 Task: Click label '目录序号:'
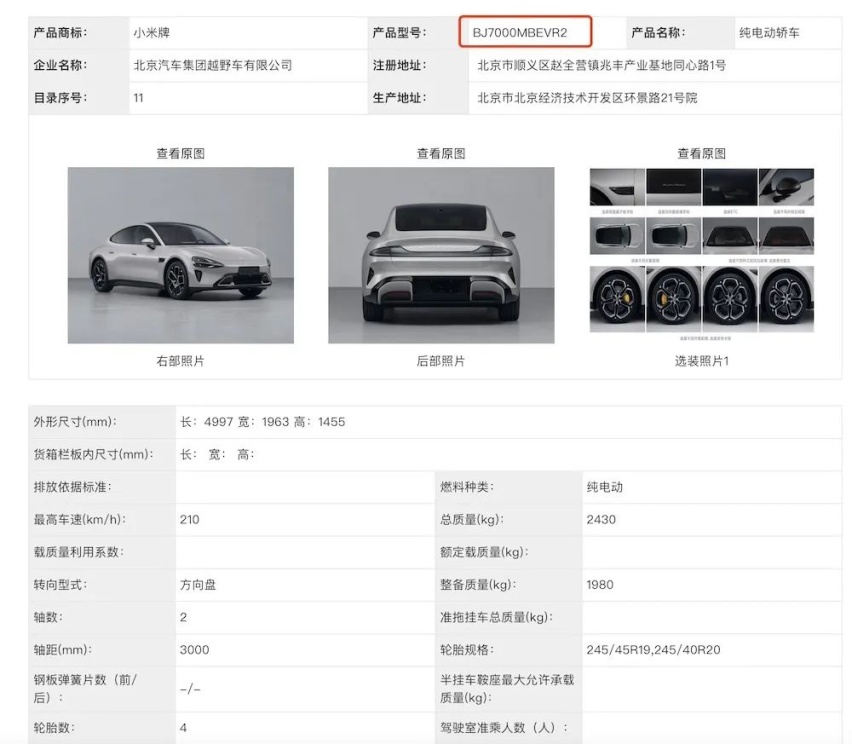coord(60,98)
